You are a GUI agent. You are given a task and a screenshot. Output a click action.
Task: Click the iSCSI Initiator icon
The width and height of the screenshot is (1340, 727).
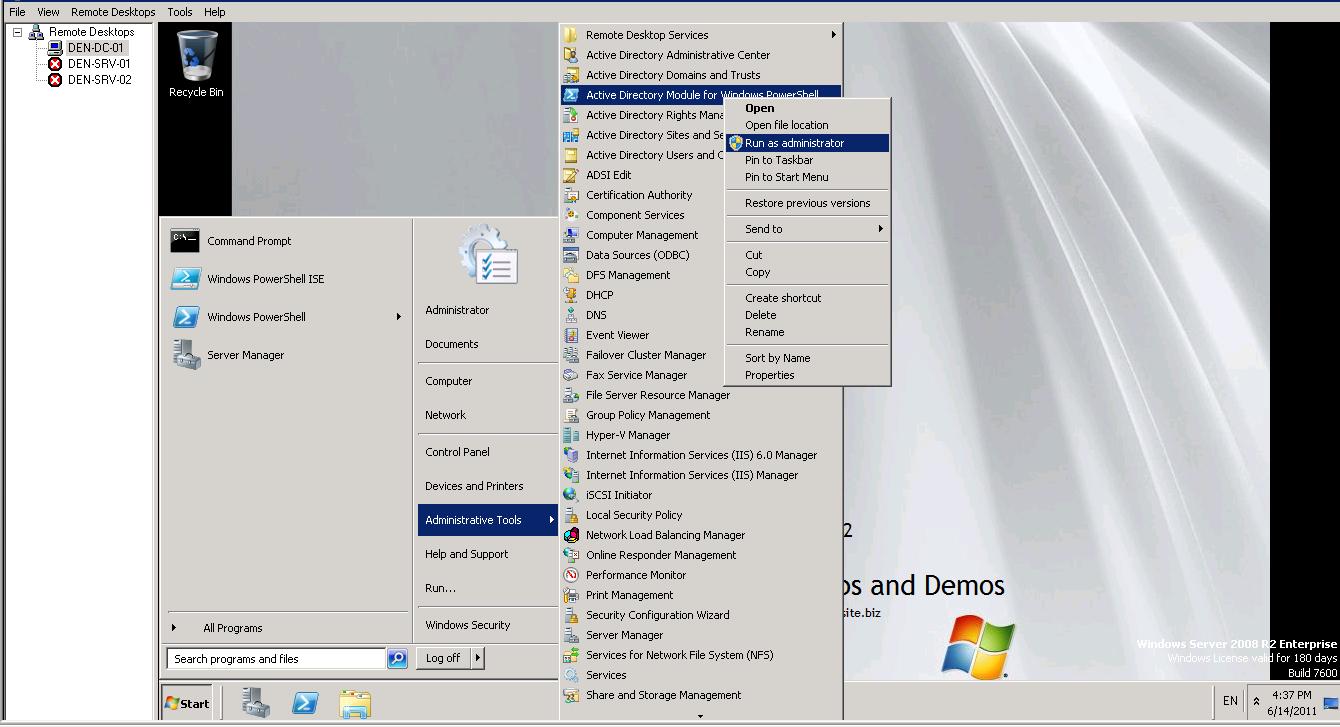tap(571, 495)
